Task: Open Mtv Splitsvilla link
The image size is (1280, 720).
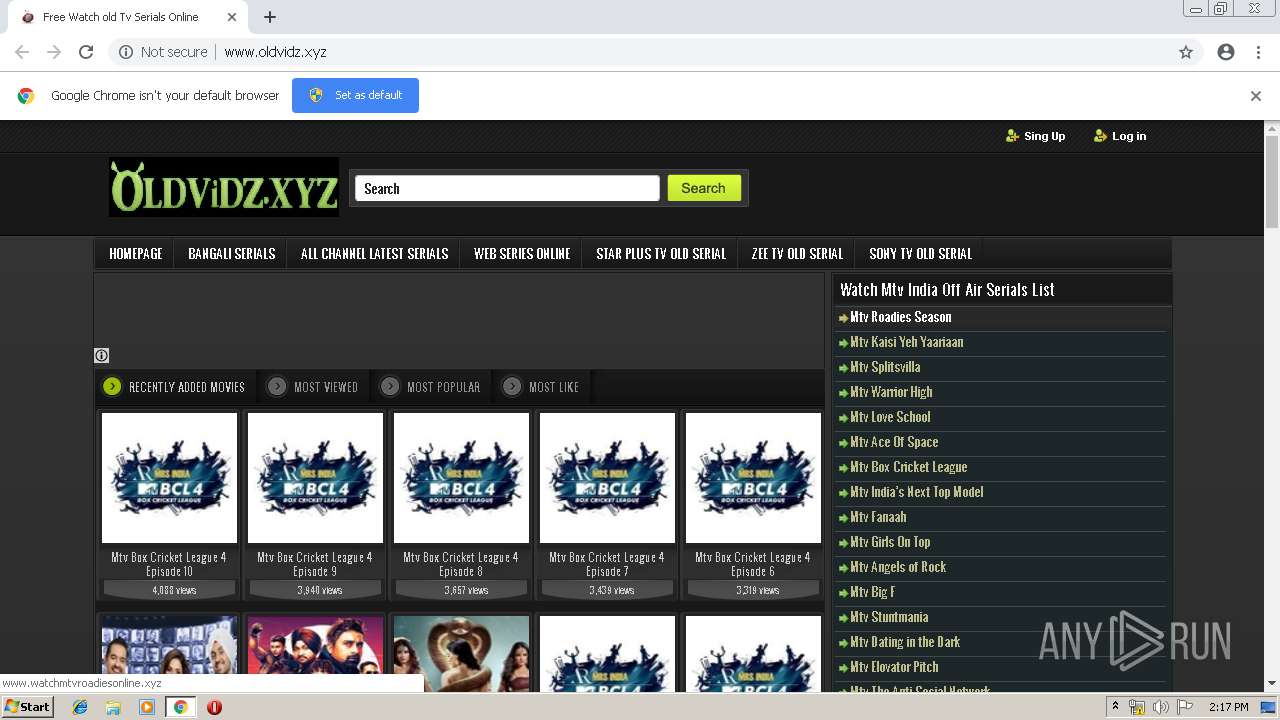Action: pyautogui.click(x=885, y=367)
